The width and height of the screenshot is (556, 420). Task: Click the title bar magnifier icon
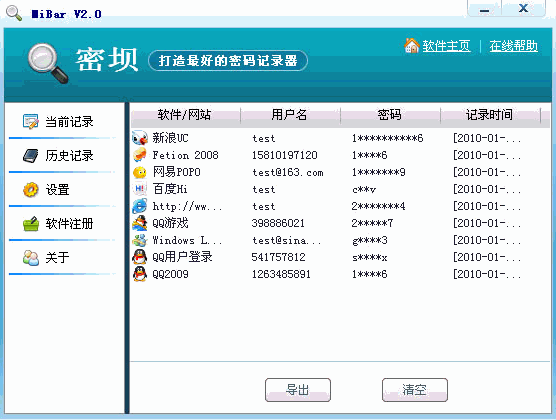[14, 13]
